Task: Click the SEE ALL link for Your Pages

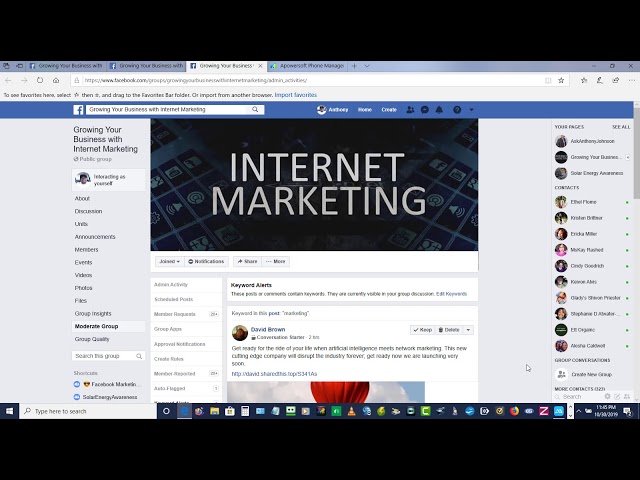Action: tap(621, 127)
